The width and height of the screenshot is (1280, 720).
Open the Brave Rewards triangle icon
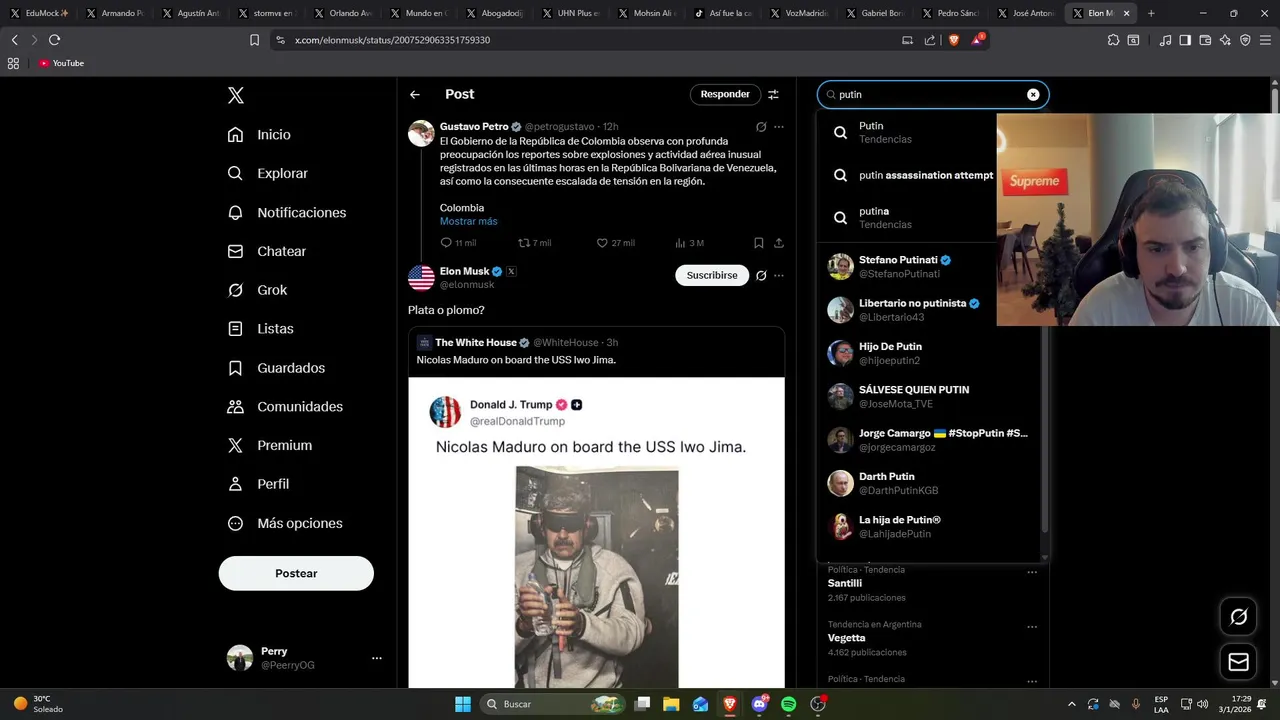(978, 40)
